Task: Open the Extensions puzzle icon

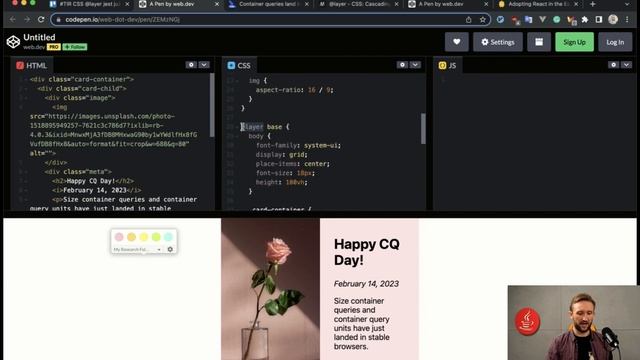Action: click(x=585, y=20)
